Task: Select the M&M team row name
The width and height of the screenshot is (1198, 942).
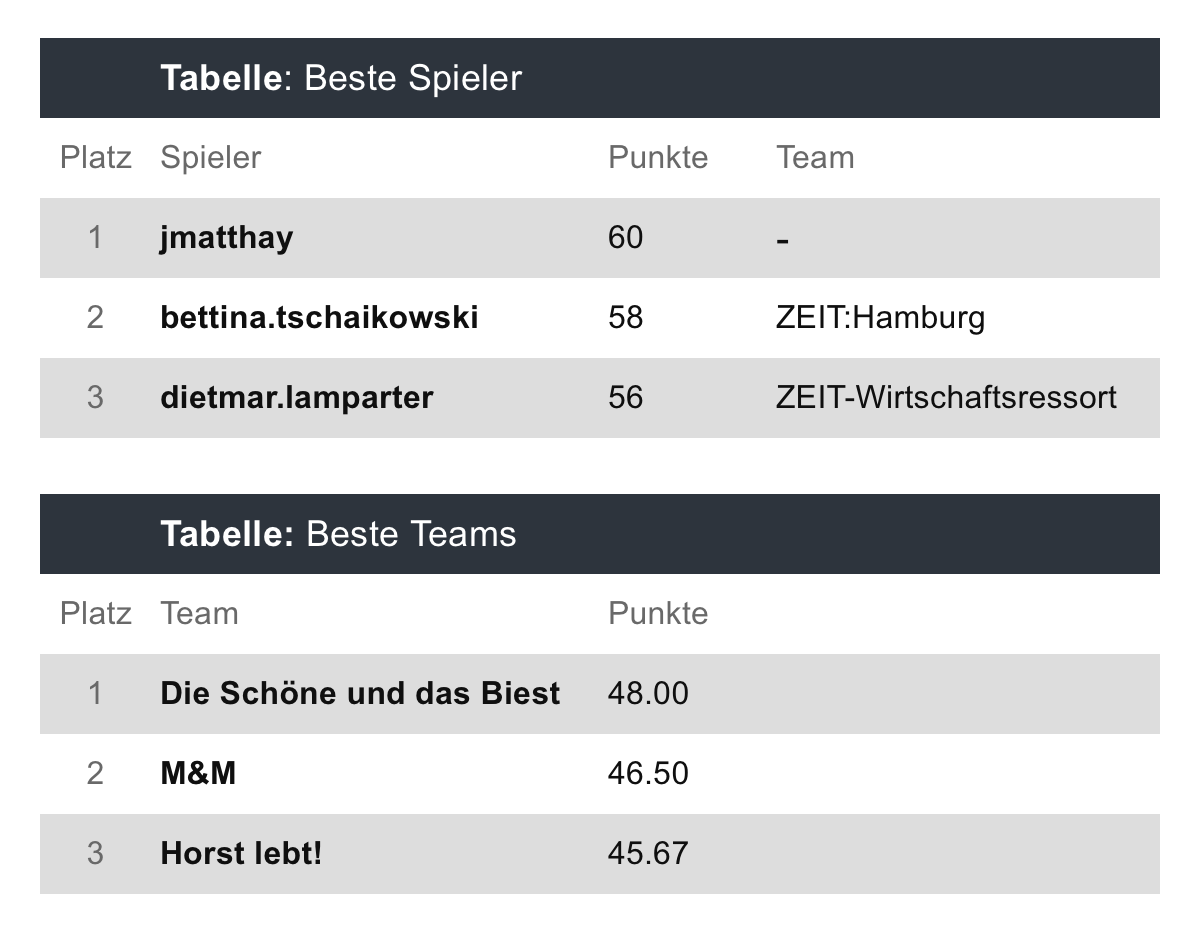Action: click(x=198, y=774)
